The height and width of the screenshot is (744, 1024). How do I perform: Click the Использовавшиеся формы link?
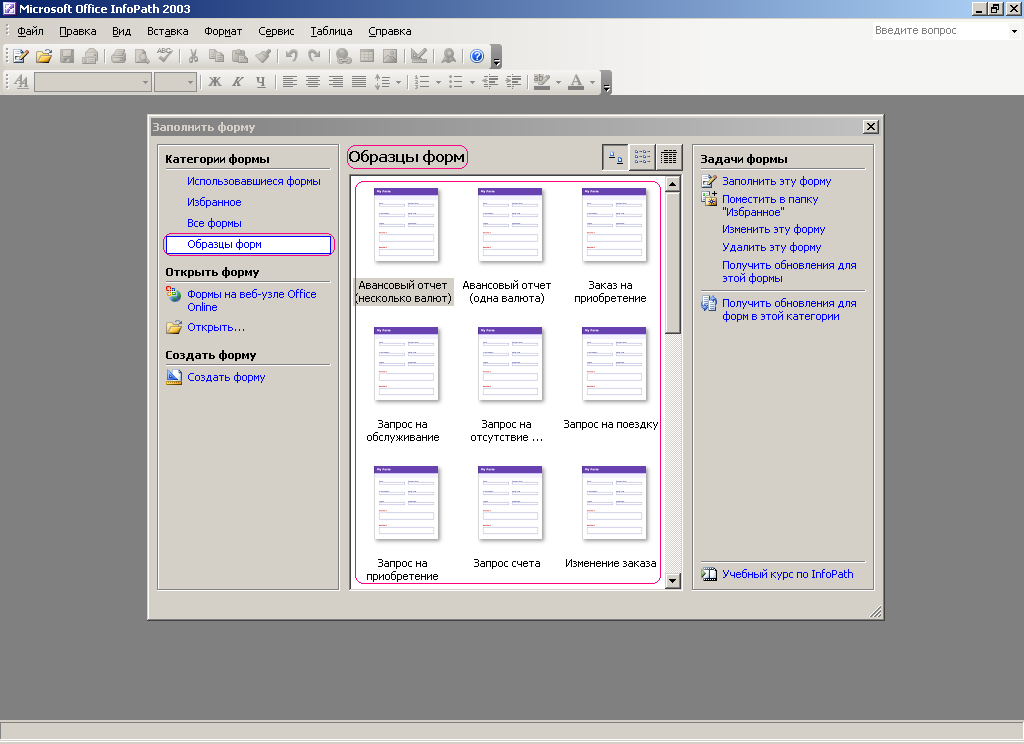pyautogui.click(x=254, y=182)
